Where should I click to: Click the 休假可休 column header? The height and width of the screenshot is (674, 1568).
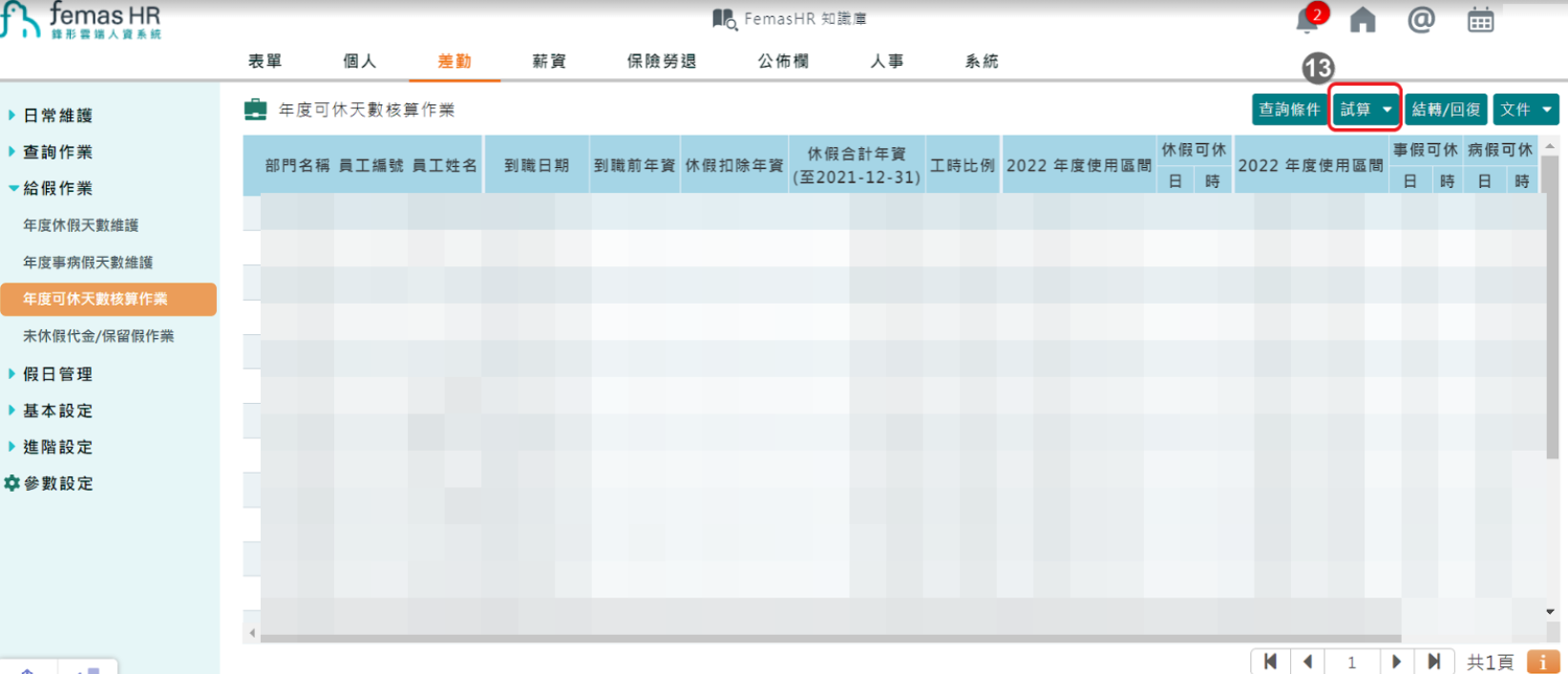point(1194,150)
